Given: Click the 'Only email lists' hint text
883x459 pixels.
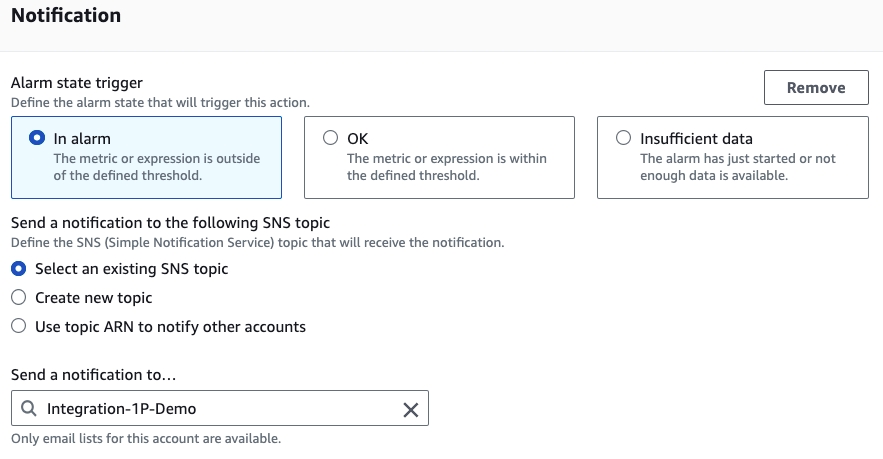Looking at the screenshot, I should [x=147, y=438].
